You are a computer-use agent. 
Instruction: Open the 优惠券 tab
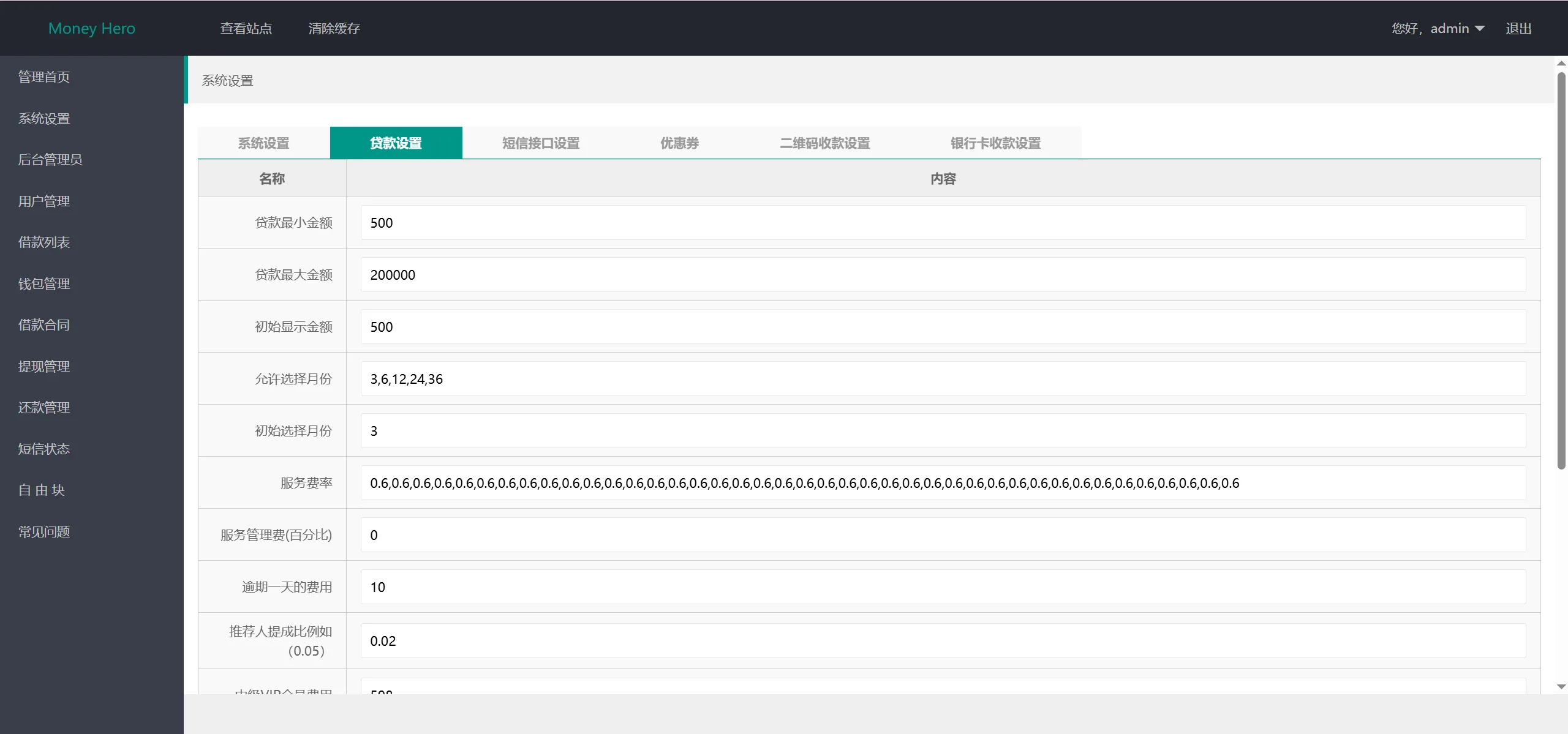(x=679, y=143)
